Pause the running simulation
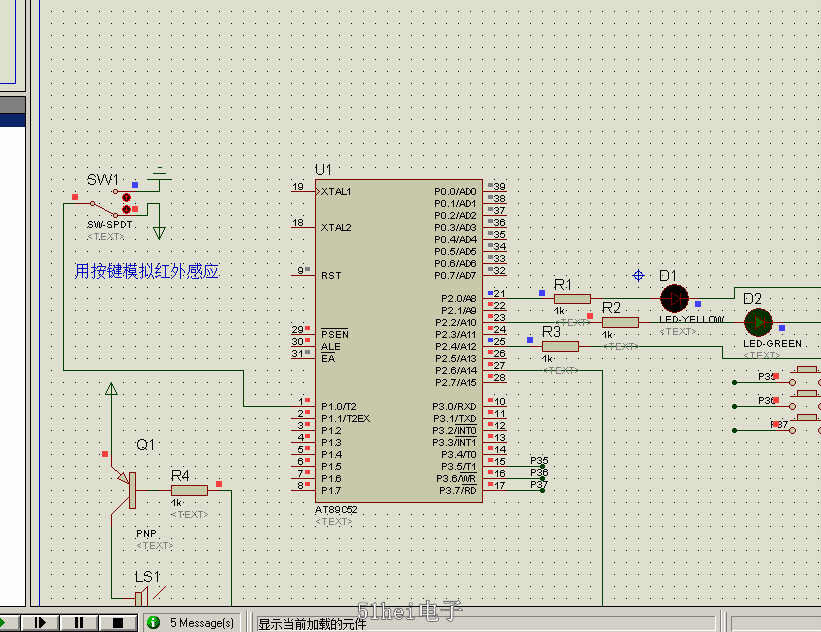This screenshot has height=632, width=821. tap(79, 623)
